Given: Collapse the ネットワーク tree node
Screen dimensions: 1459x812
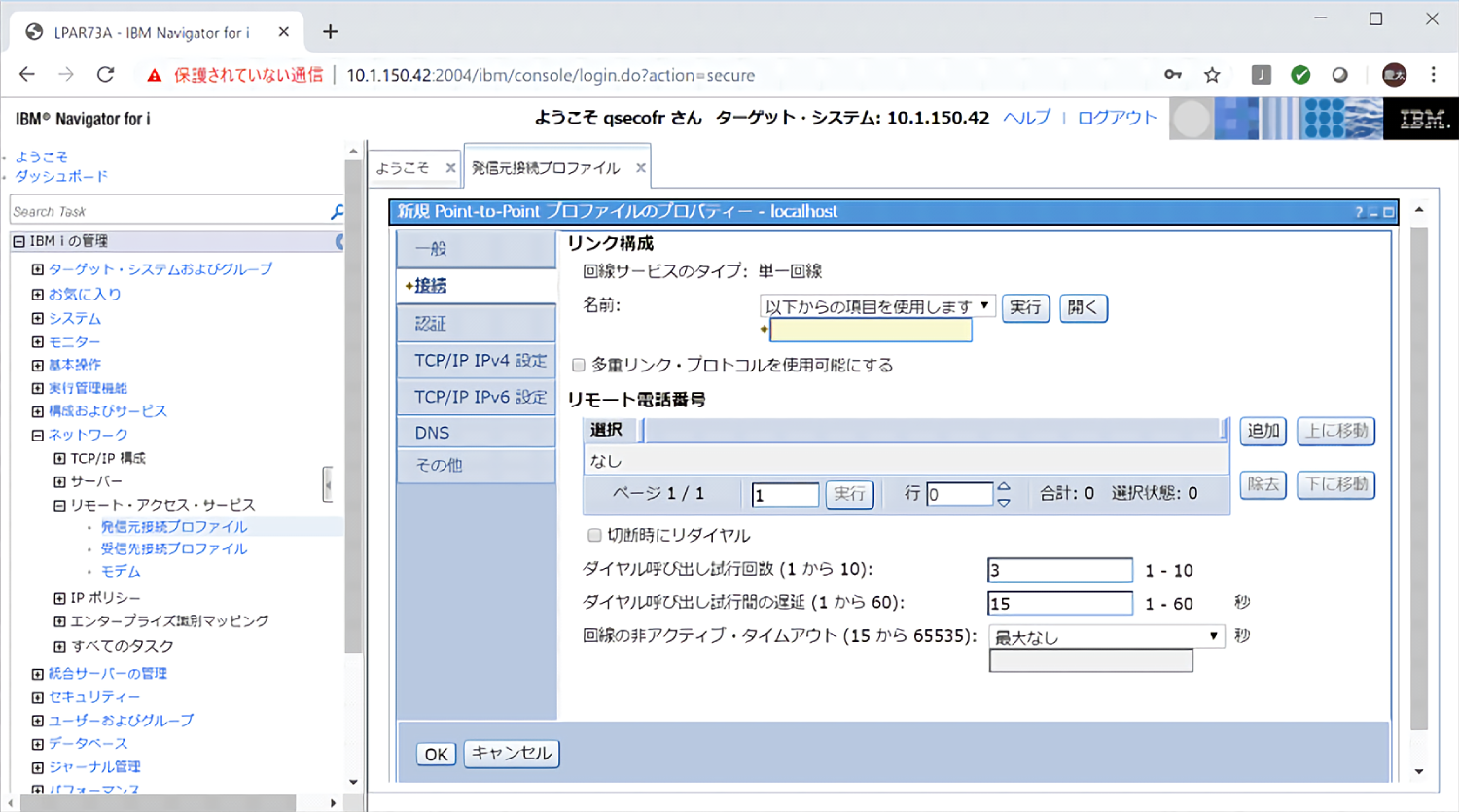Looking at the screenshot, I should click(38, 436).
